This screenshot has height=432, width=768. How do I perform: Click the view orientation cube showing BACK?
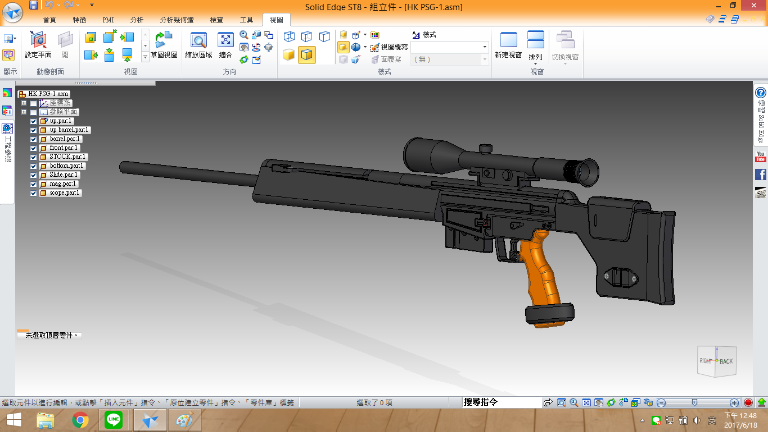click(717, 361)
